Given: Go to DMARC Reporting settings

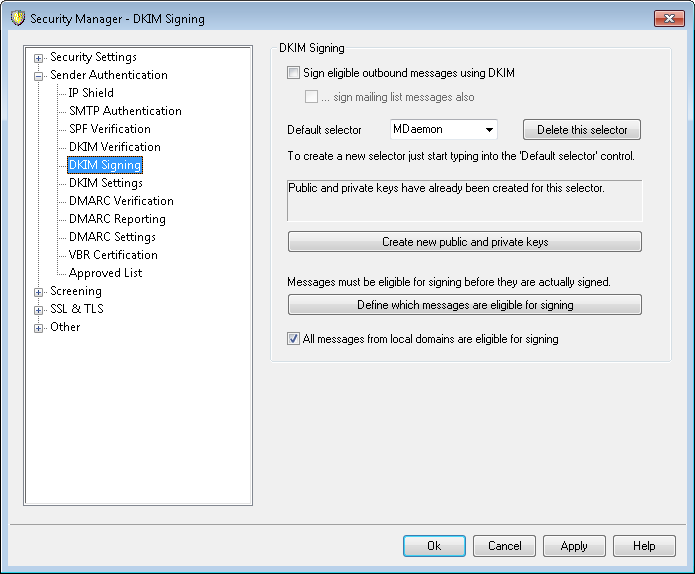Looking at the screenshot, I should pyautogui.click(x=117, y=219).
